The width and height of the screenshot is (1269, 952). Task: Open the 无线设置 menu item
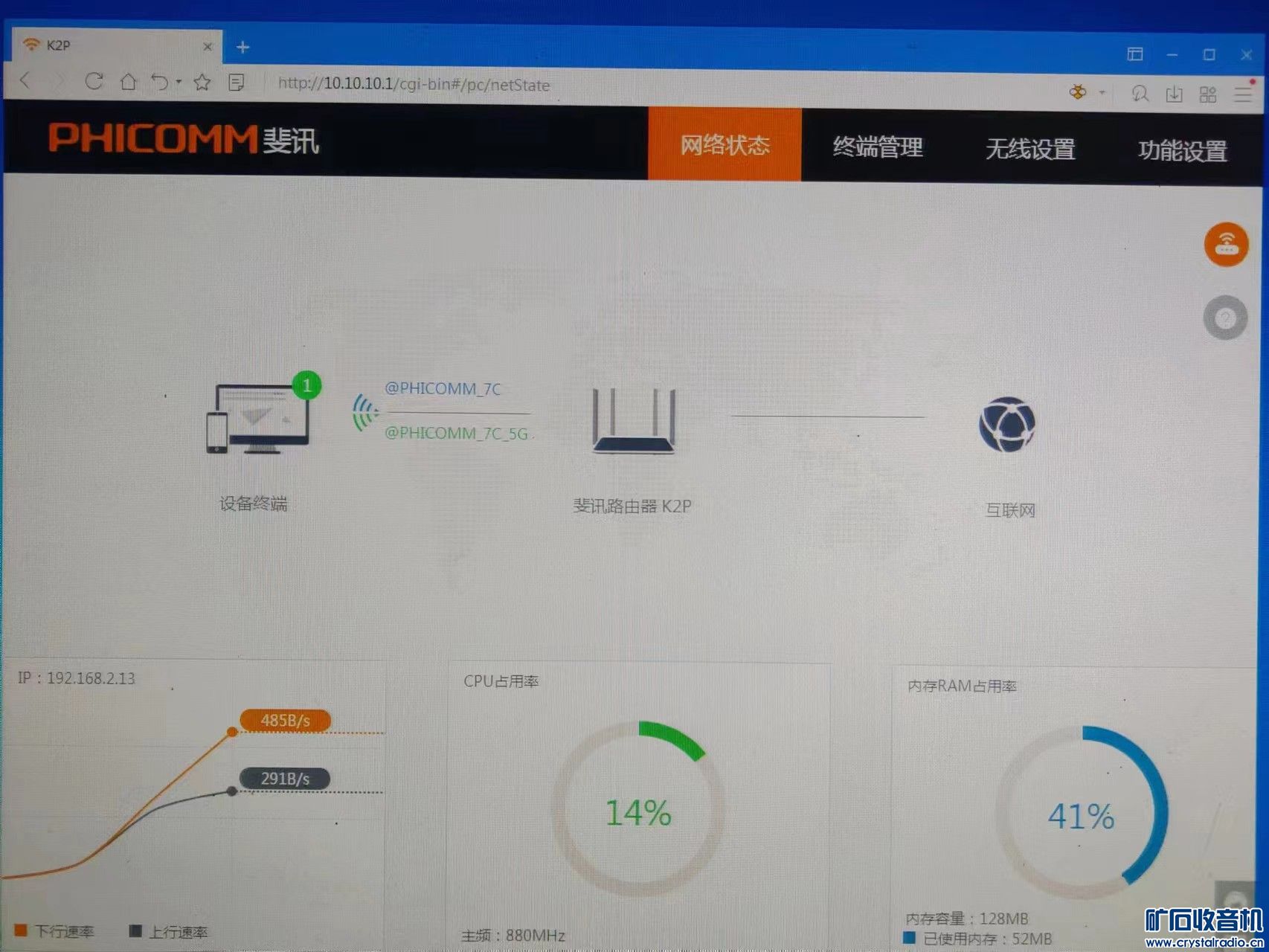point(1030,149)
